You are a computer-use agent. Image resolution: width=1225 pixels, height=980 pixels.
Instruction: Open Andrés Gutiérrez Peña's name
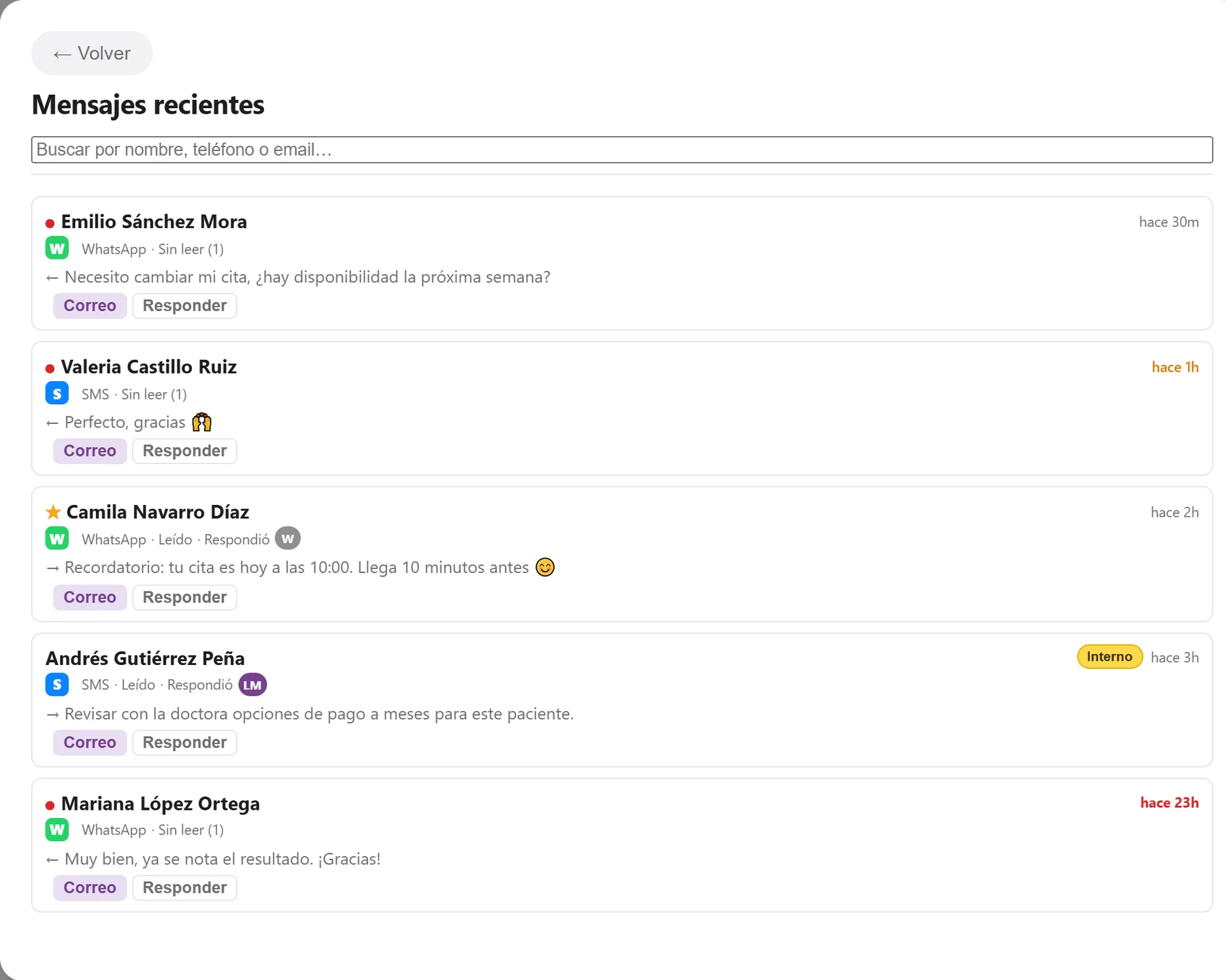(145, 658)
